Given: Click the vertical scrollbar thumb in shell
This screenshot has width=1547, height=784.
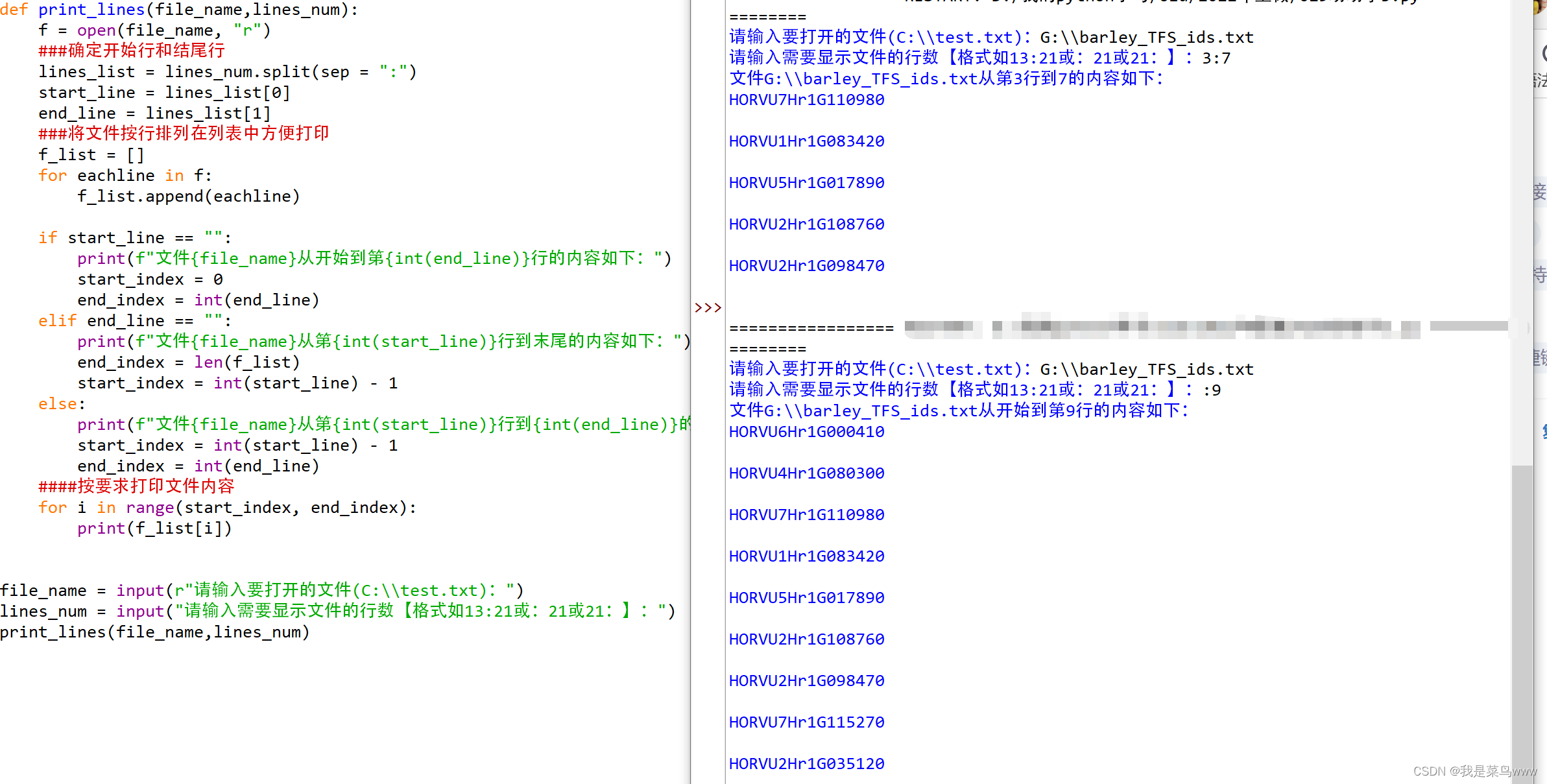Looking at the screenshot, I should coord(1522,623).
